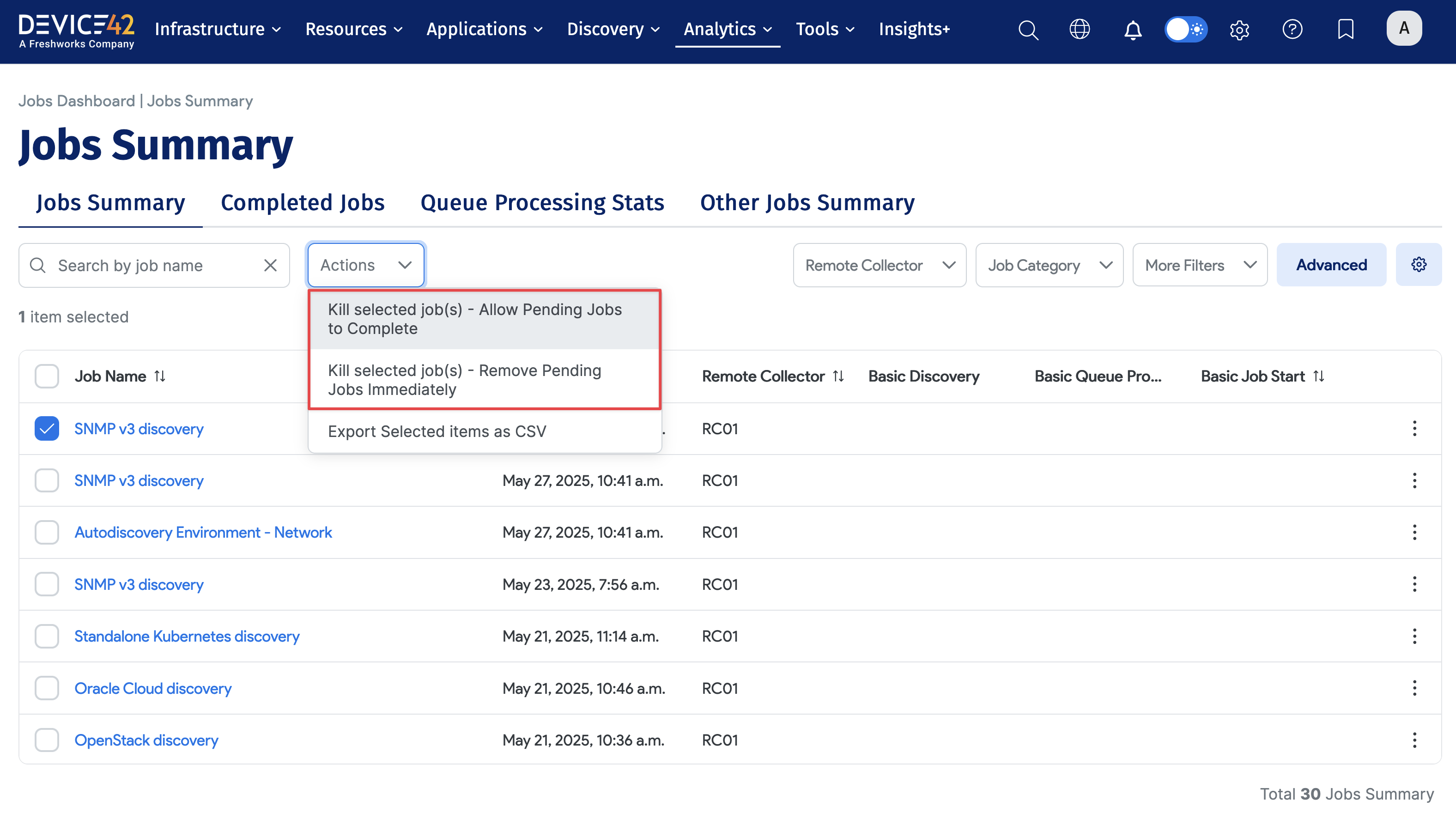
Task: Open Insights+ in the navigation
Action: click(914, 29)
